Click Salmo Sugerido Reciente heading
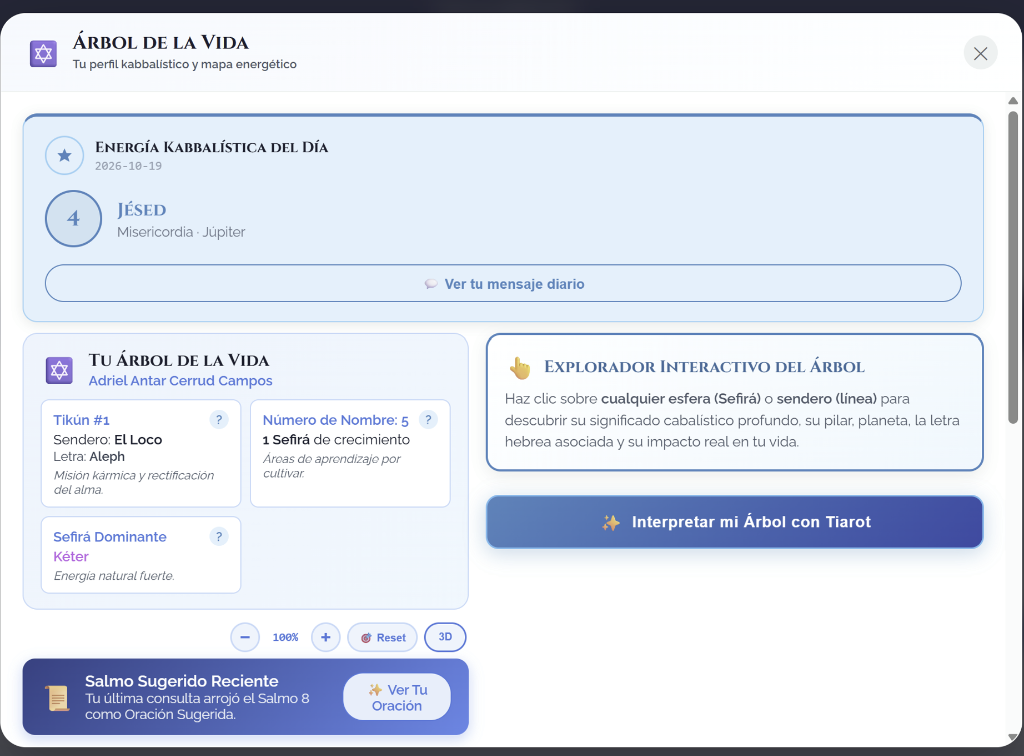The width and height of the screenshot is (1024, 756). click(x=182, y=681)
